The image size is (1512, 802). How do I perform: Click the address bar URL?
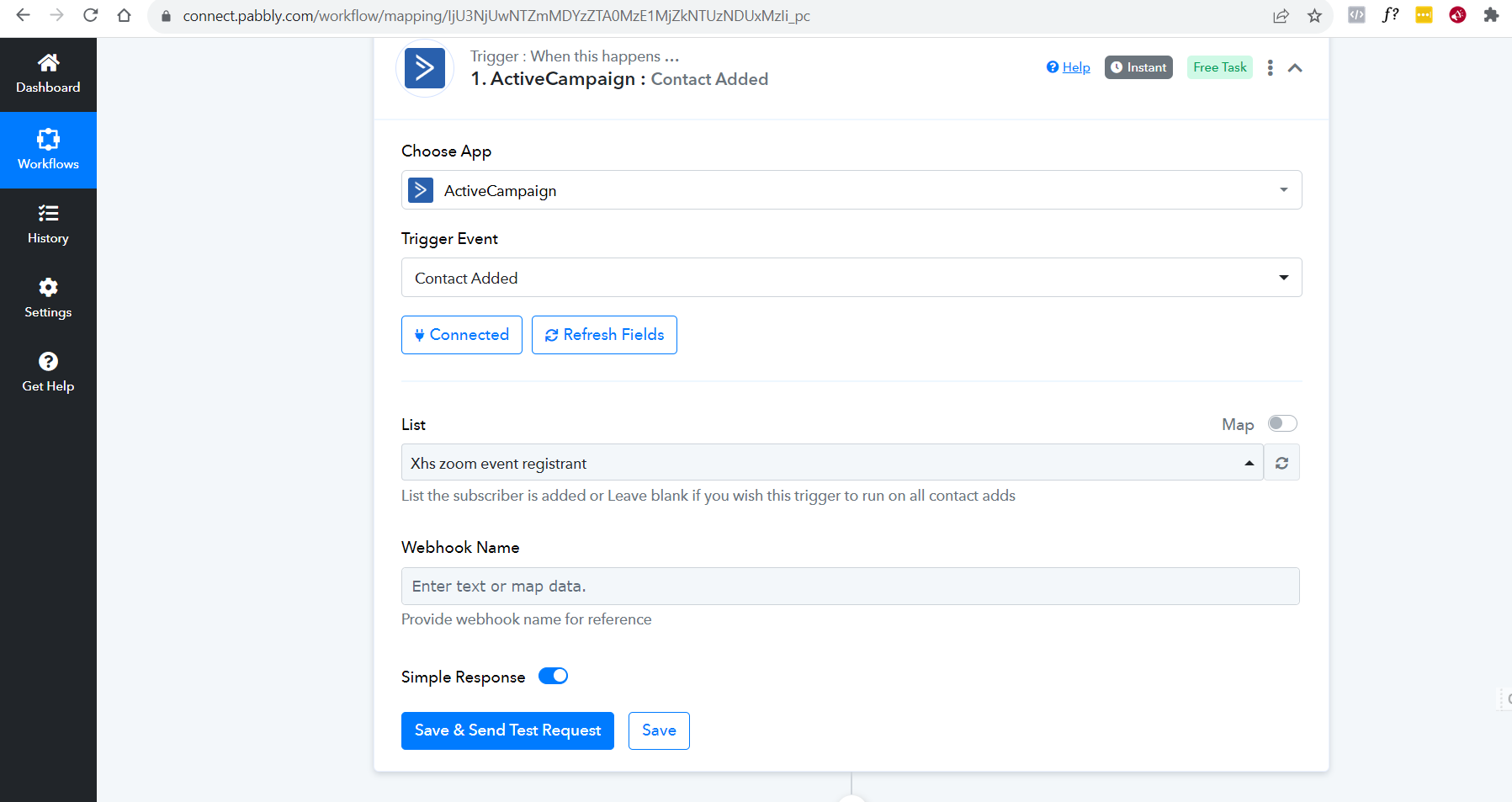[x=496, y=16]
